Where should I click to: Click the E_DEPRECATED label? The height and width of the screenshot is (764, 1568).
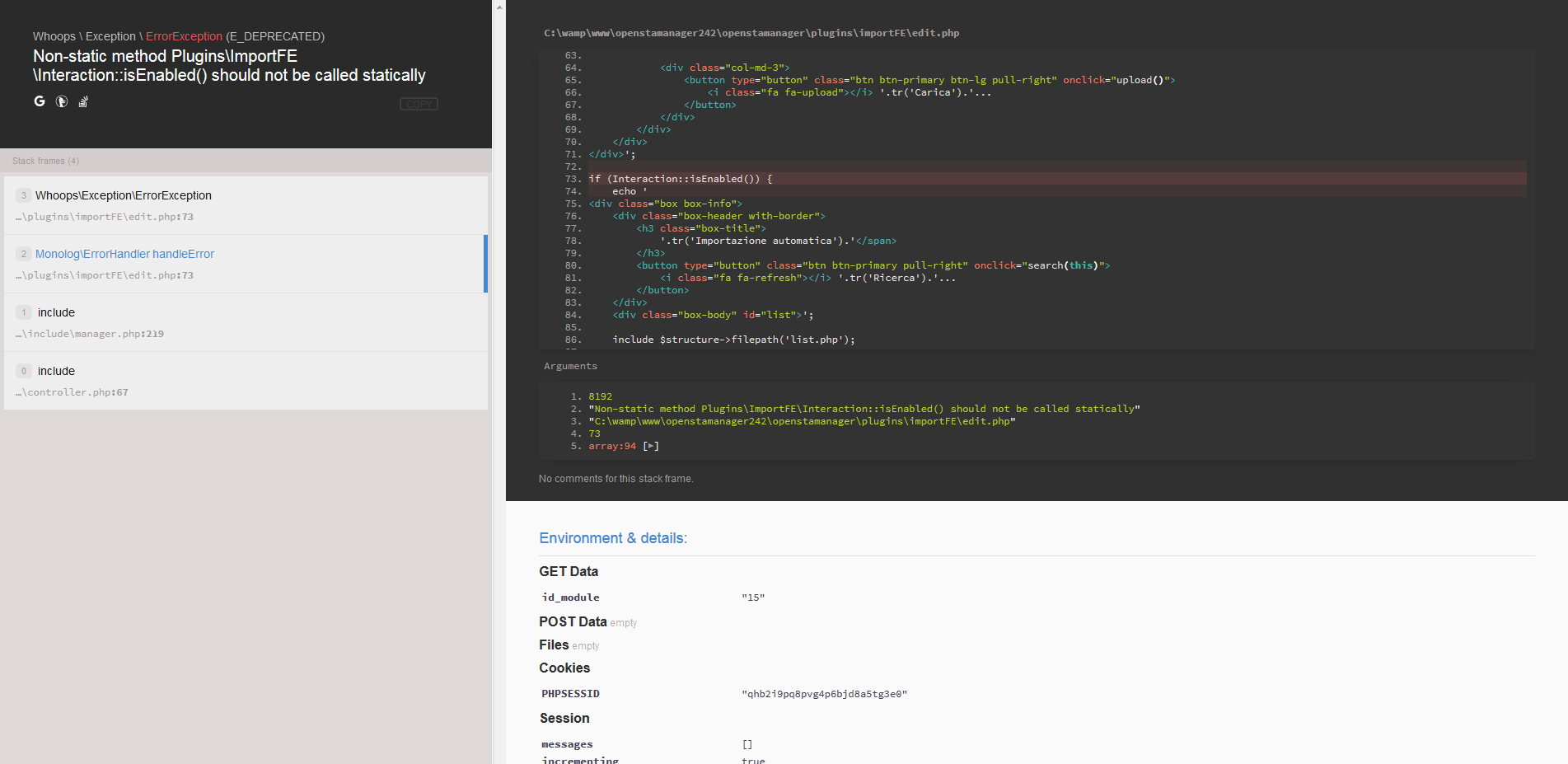coord(275,35)
